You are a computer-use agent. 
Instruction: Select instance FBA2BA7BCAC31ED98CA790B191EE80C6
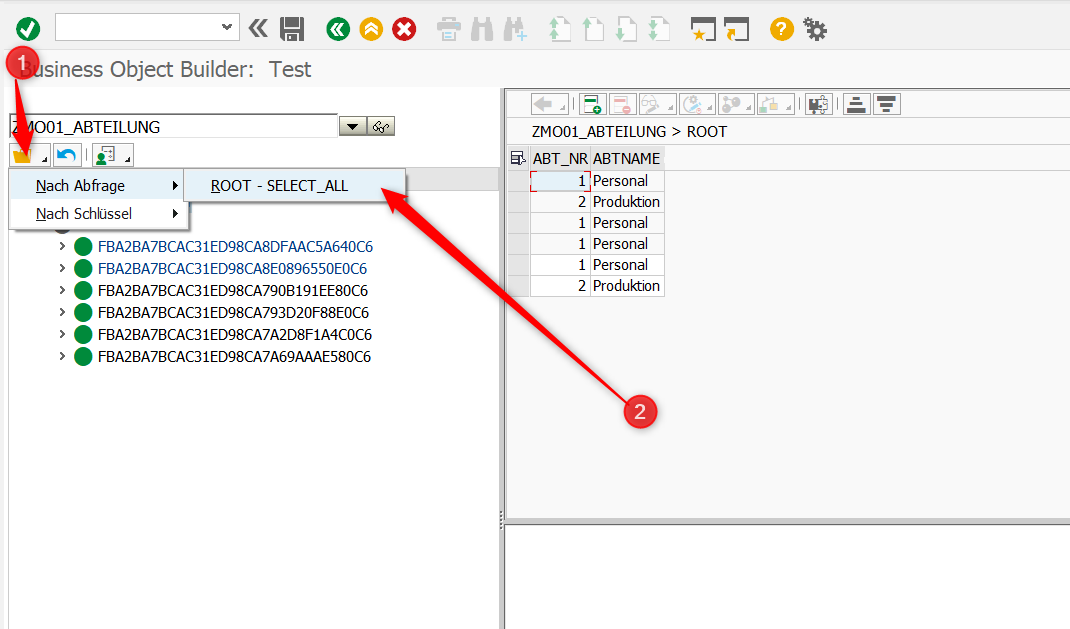[x=233, y=291]
